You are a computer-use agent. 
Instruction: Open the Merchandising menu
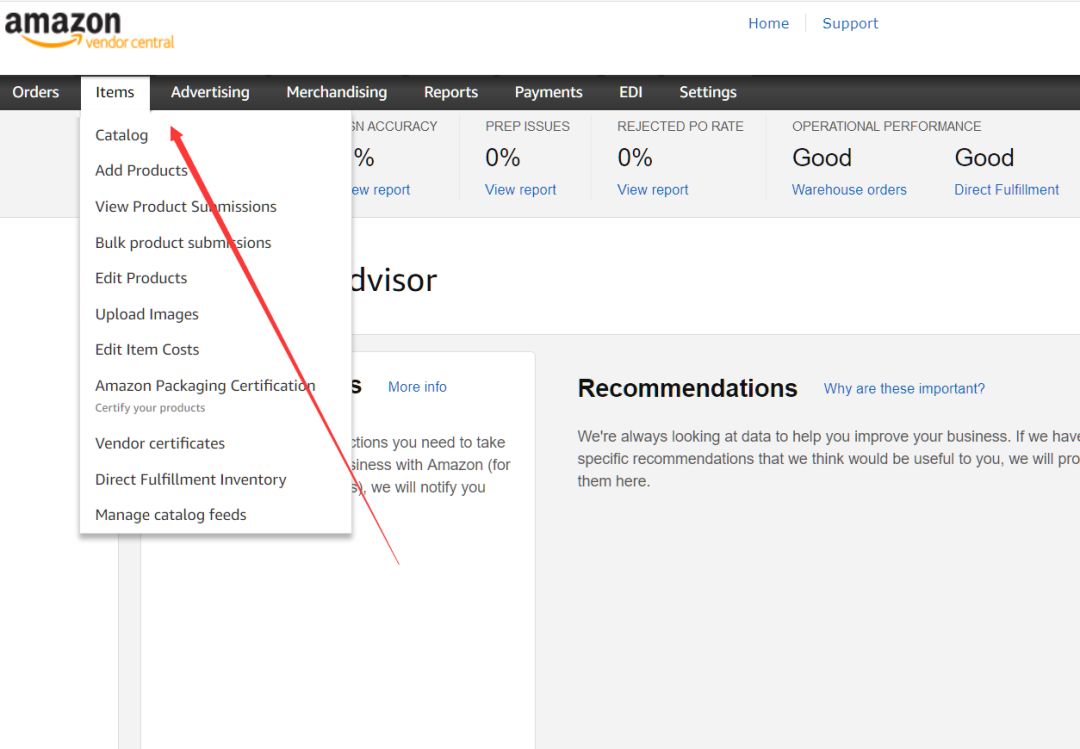[337, 92]
